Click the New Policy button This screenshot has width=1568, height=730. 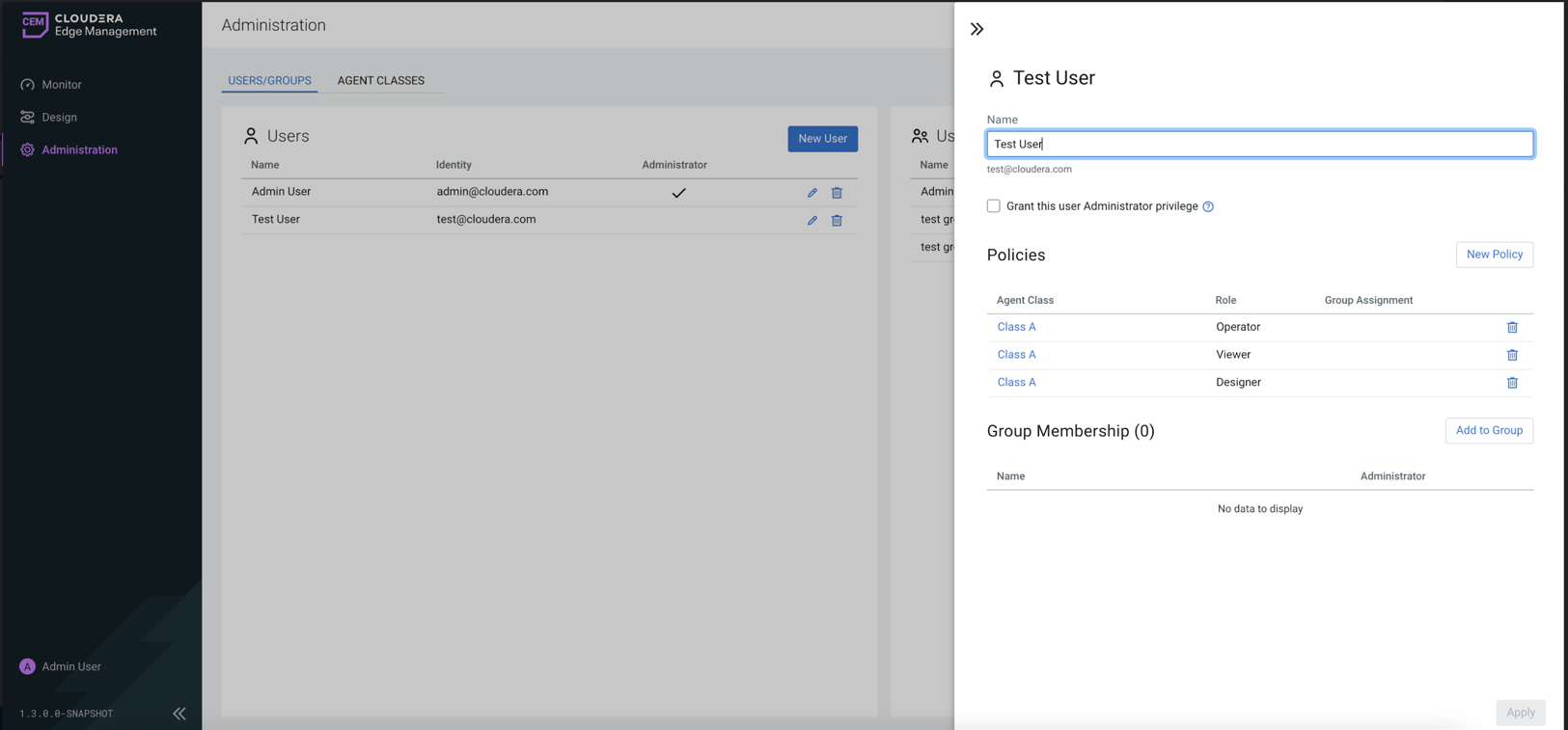point(1494,255)
